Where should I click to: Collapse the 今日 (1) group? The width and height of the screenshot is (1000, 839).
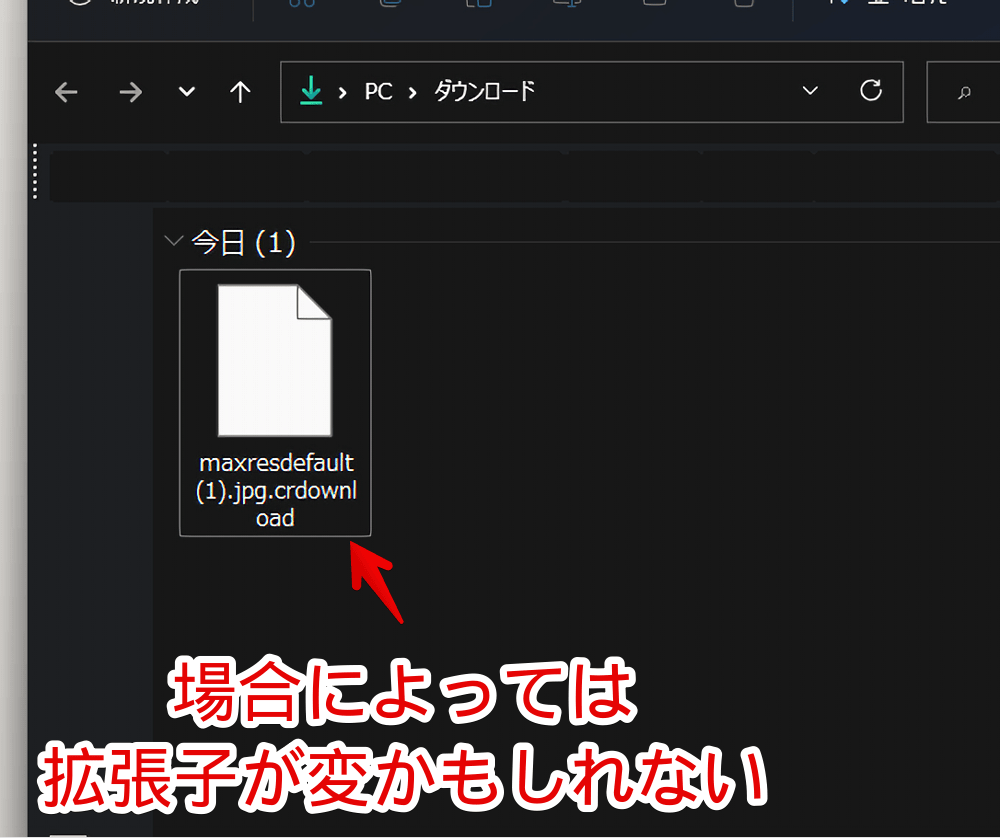pyautogui.click(x=175, y=242)
